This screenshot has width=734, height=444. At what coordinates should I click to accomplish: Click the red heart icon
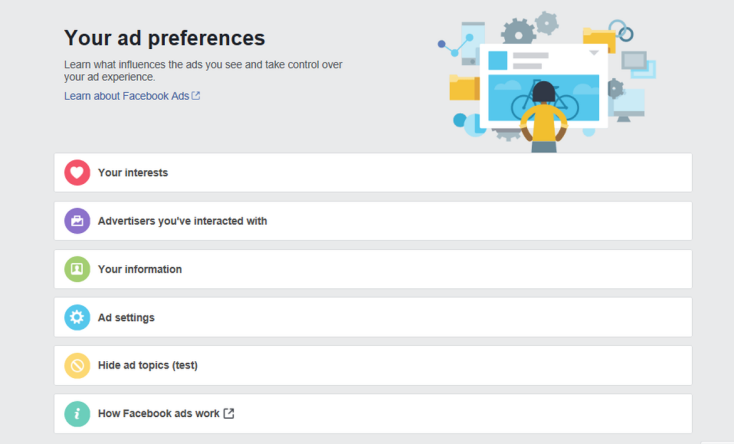pos(77,172)
